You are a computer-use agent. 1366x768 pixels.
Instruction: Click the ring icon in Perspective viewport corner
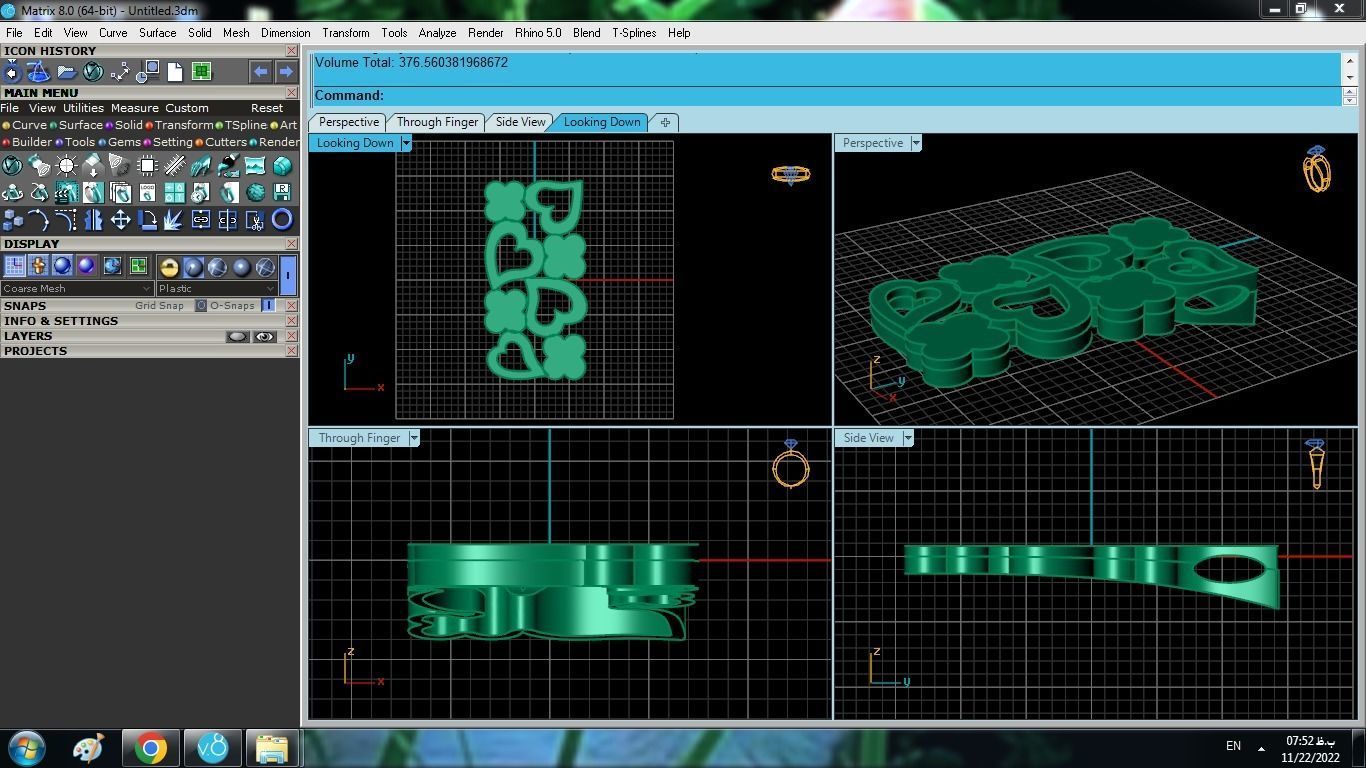(1317, 168)
